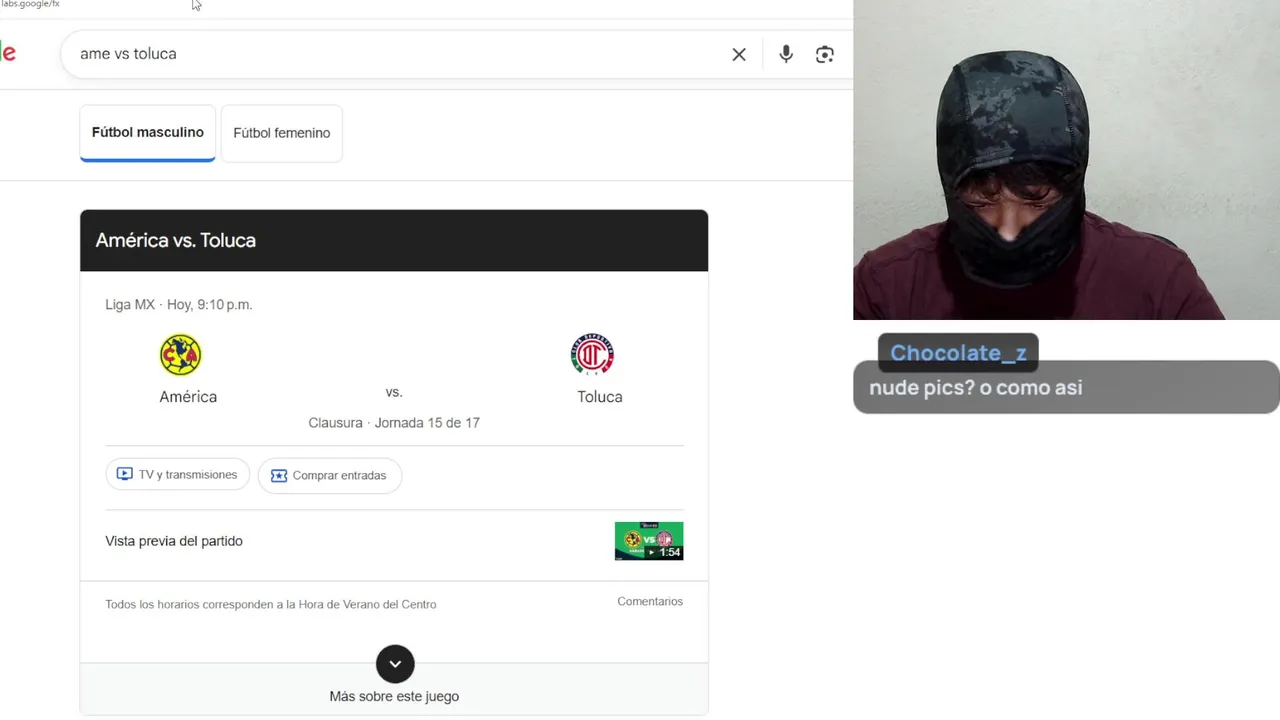
Task: Open the América team name link
Action: pos(188,397)
